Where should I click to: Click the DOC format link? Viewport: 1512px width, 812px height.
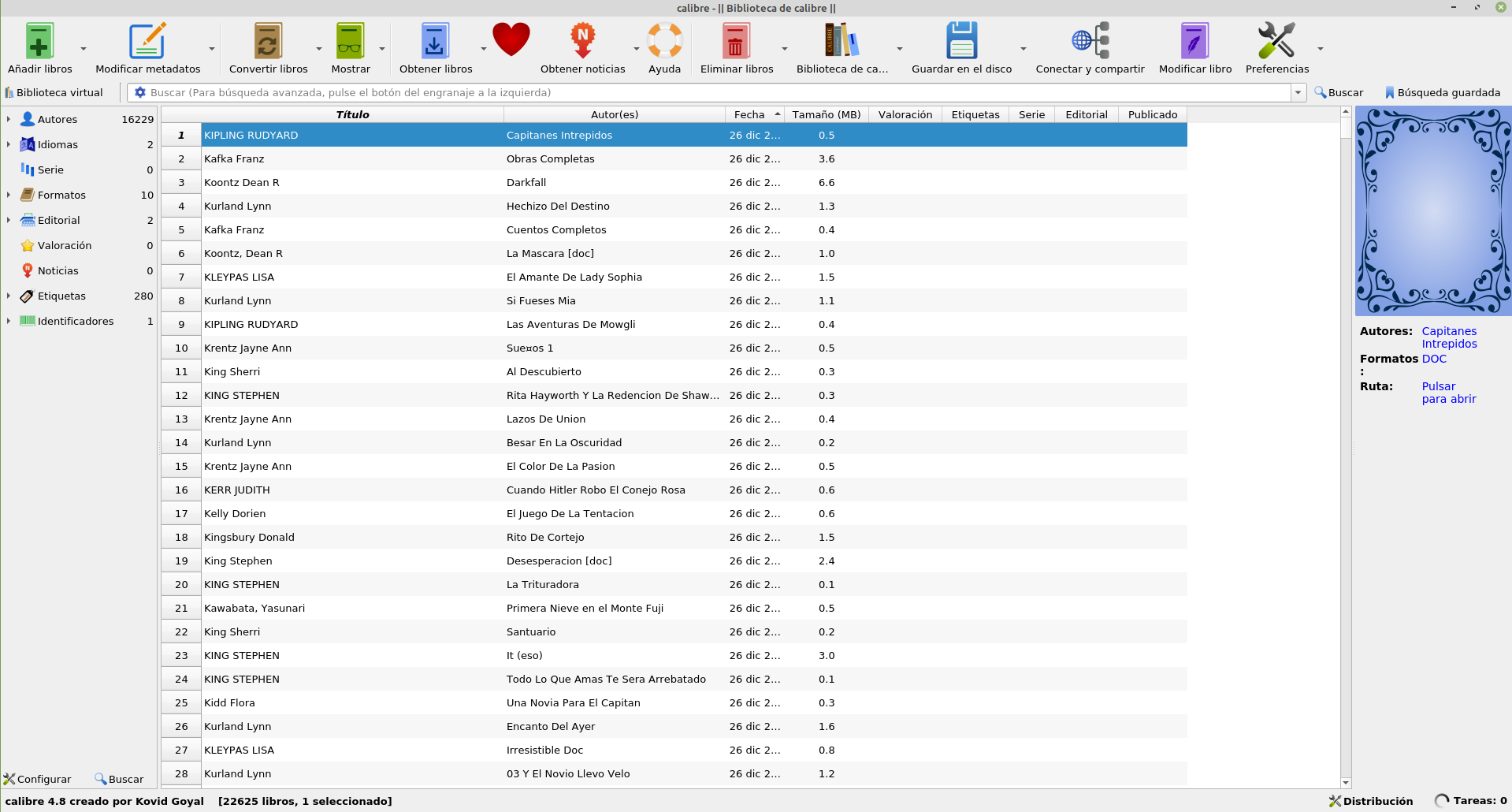tap(1434, 359)
